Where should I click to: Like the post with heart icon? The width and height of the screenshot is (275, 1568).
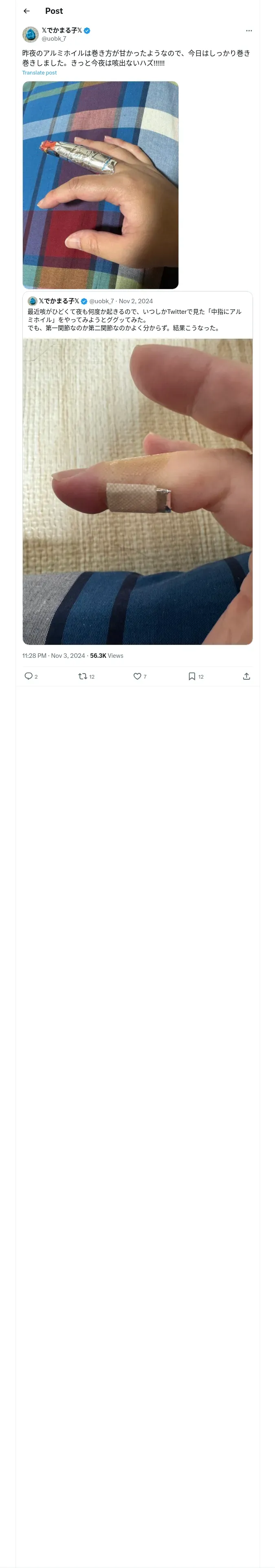pyautogui.click(x=137, y=676)
